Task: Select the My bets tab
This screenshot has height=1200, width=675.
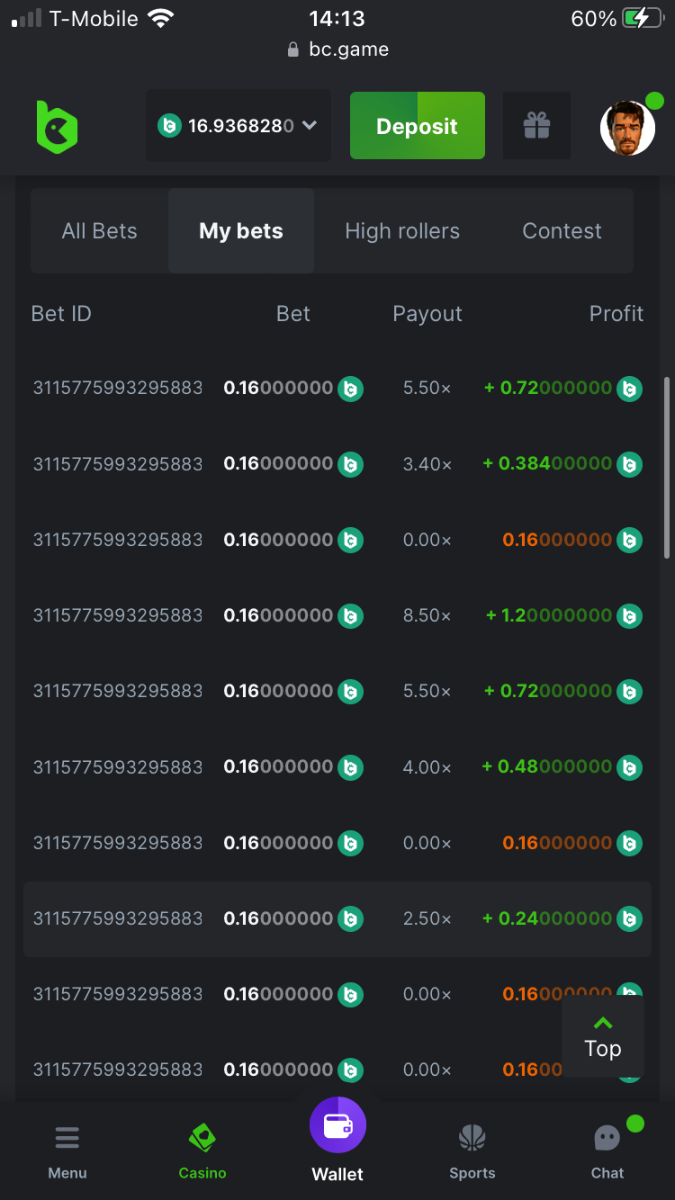Action: pos(241,231)
